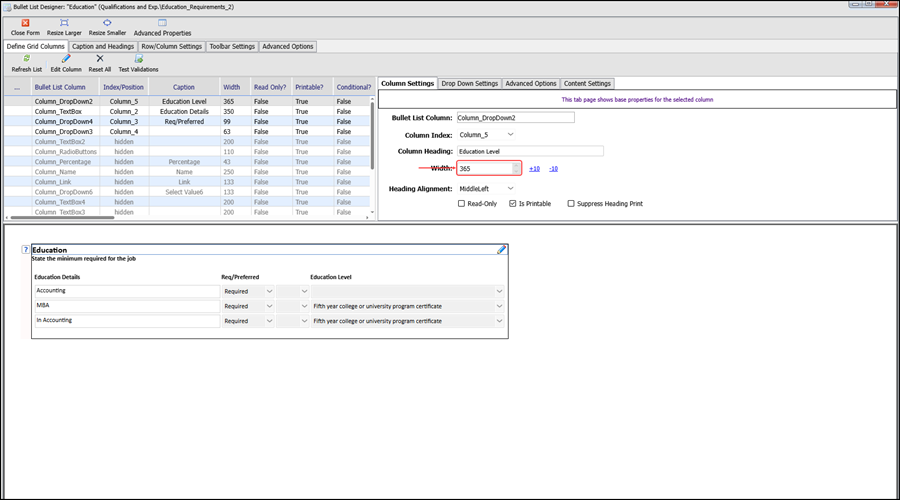Click the column list horizontal scrollbar
This screenshot has height=500, width=900.
pyautogui.click(x=63, y=218)
